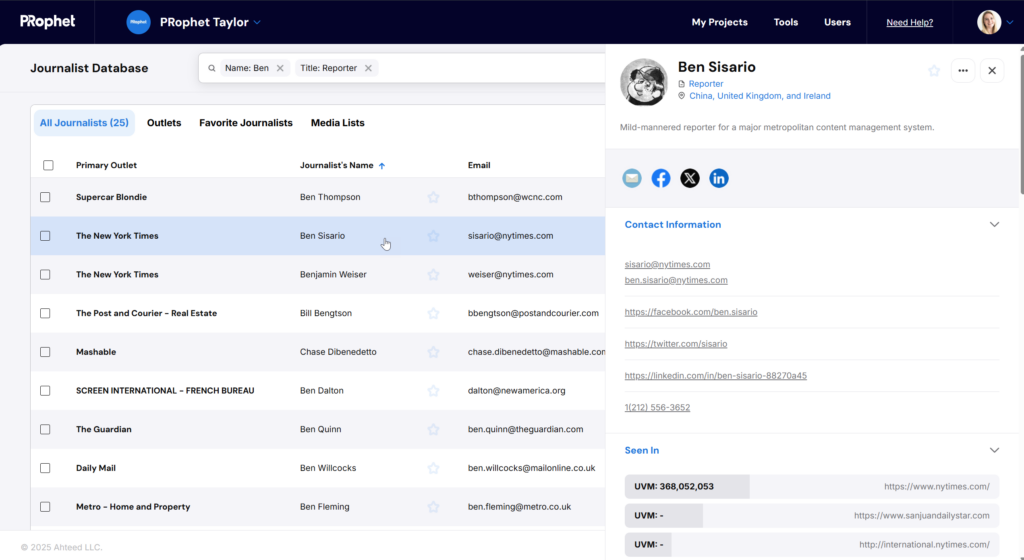The height and width of the screenshot is (560, 1024).
Task: Open the linkedin.com/in/ben-sisario link
Action: click(715, 376)
